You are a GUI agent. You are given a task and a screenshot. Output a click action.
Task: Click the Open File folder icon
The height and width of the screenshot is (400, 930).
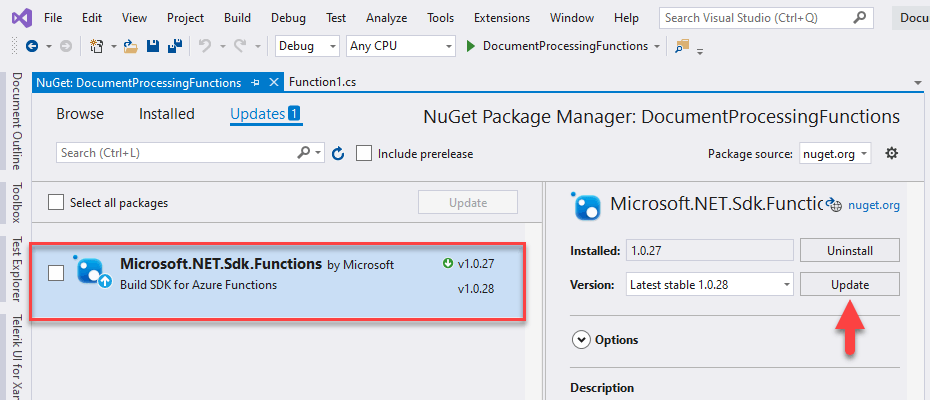coord(131,46)
